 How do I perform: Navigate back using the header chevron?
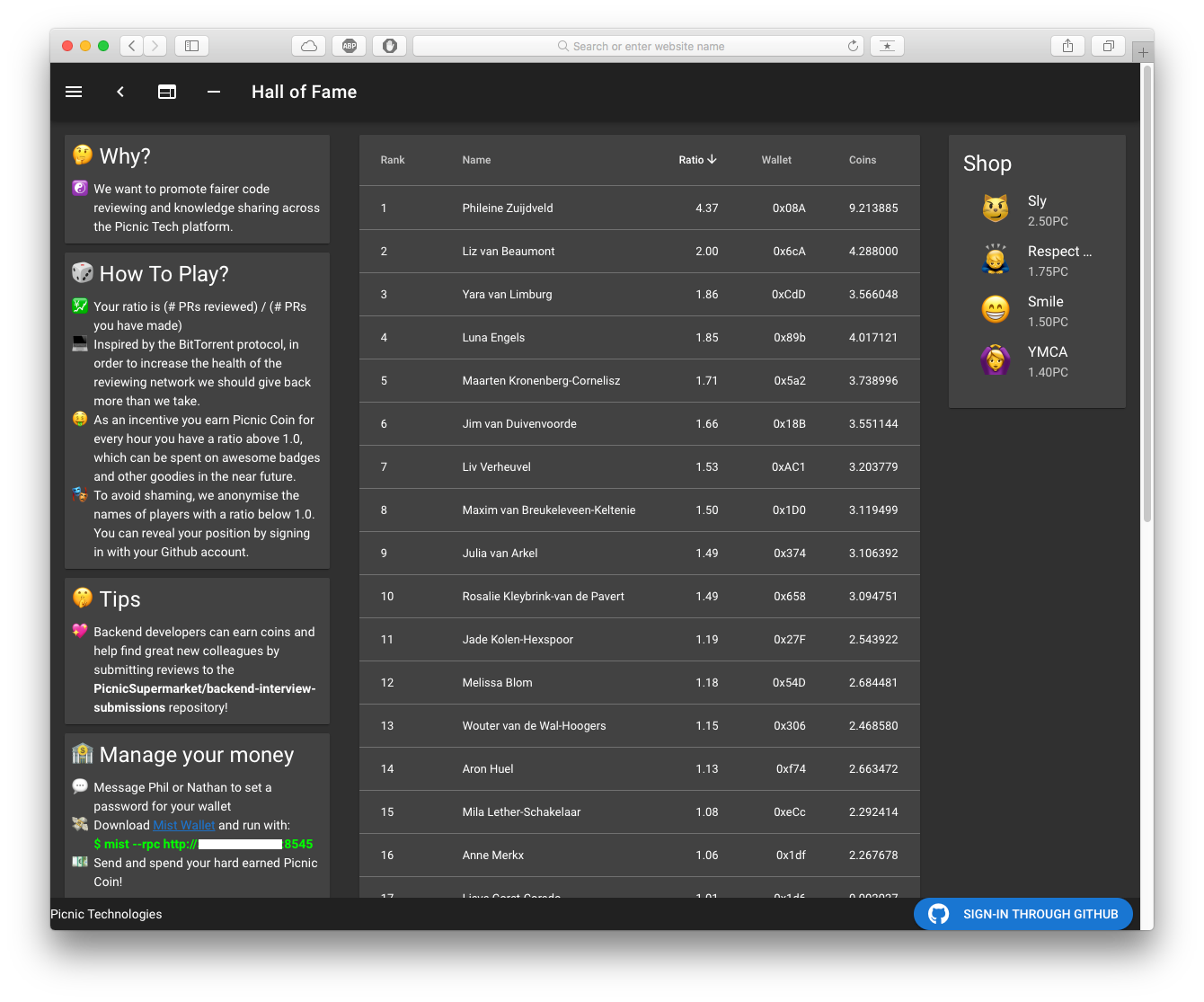[120, 92]
